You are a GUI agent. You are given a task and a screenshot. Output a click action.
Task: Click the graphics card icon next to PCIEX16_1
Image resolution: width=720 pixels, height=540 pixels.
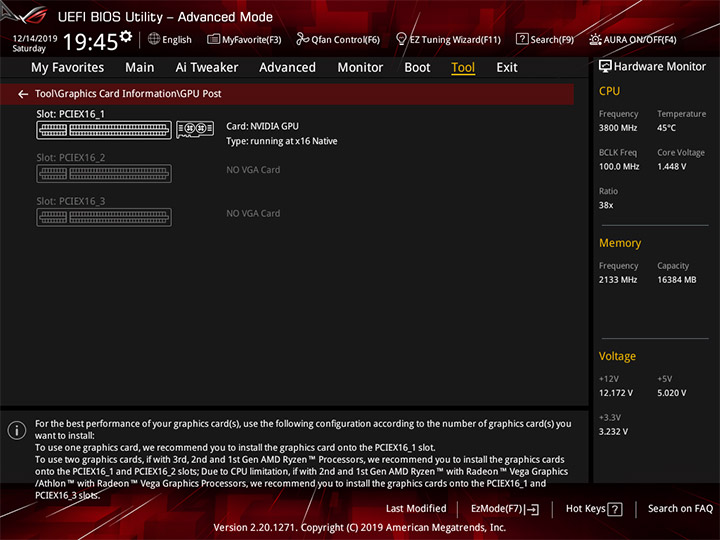[x=195, y=129]
